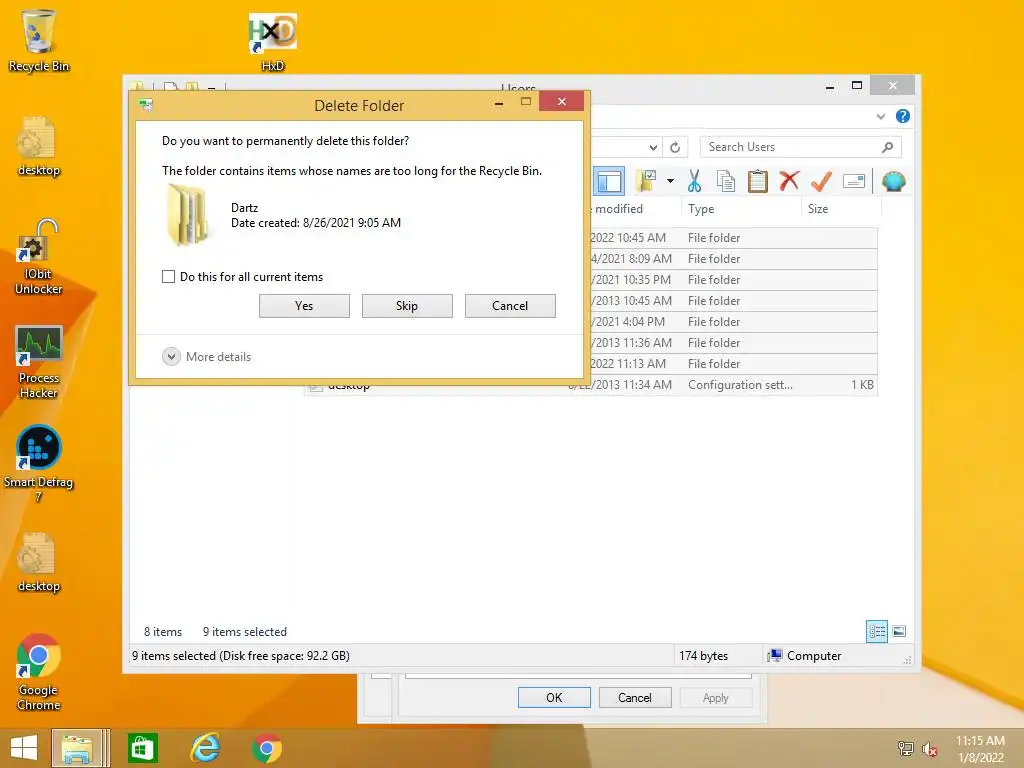
Task: Launch Chrome from the taskbar
Action: pos(266,748)
